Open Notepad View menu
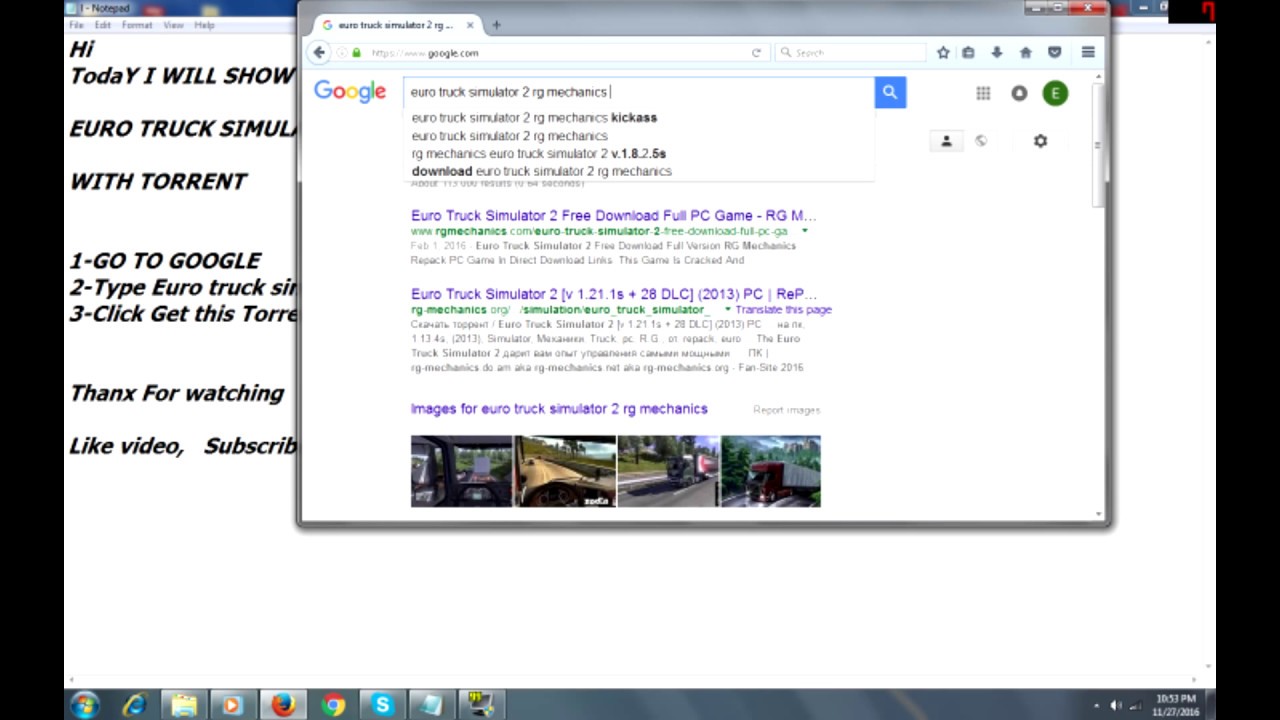 pyautogui.click(x=173, y=25)
